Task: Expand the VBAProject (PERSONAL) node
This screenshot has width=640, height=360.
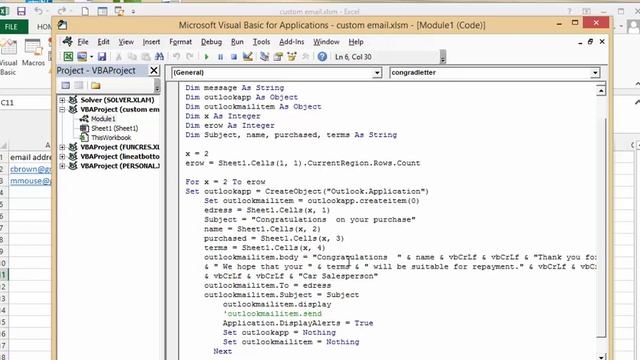Action: point(62,166)
